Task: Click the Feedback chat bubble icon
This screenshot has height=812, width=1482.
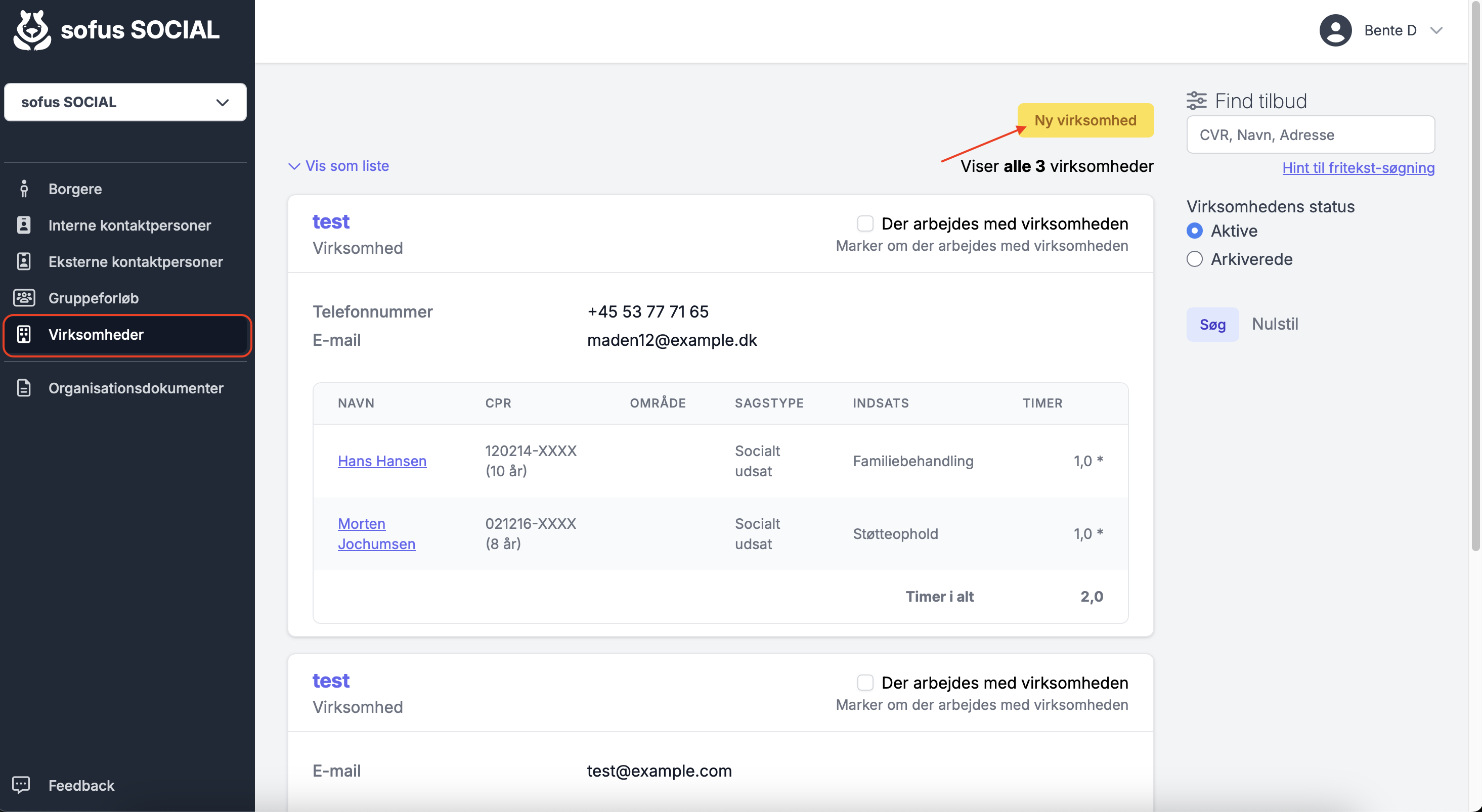Action: coord(21,785)
